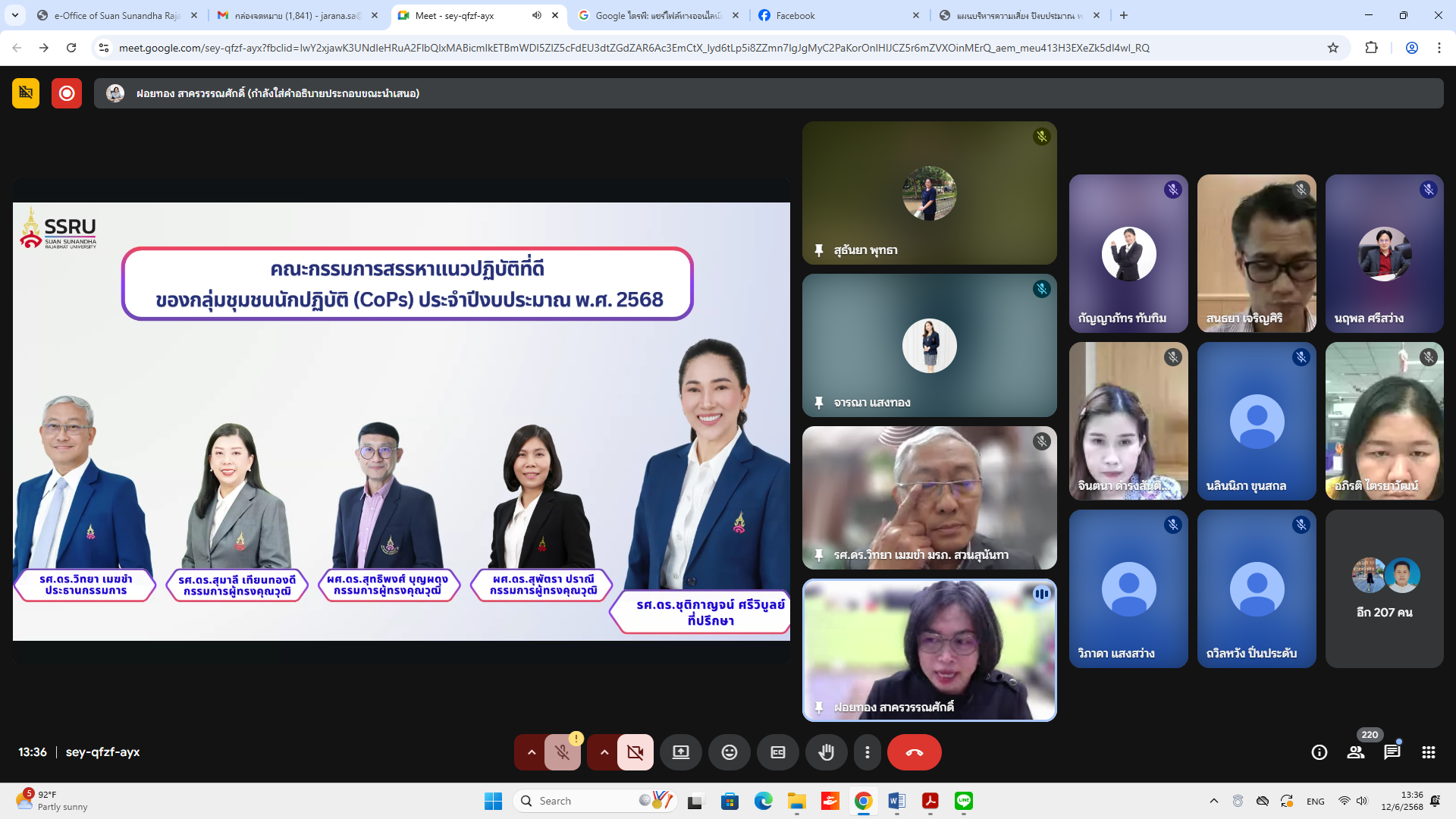Open the participants people panel
The image size is (1456, 819).
pyautogui.click(x=1355, y=752)
